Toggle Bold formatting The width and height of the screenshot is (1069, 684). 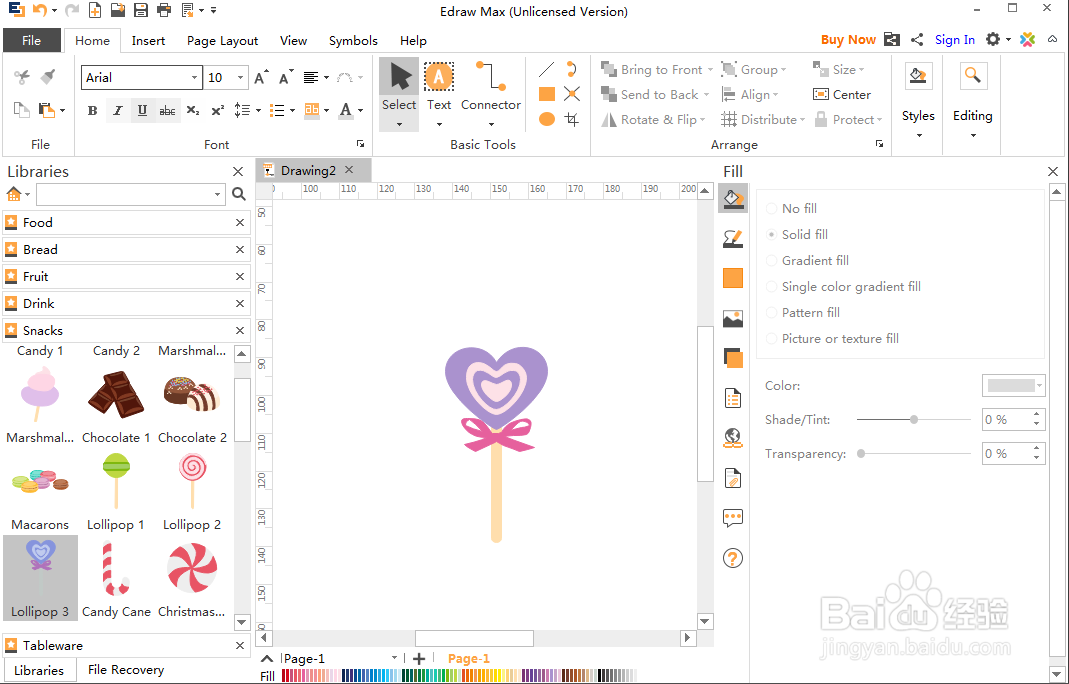pyautogui.click(x=93, y=110)
